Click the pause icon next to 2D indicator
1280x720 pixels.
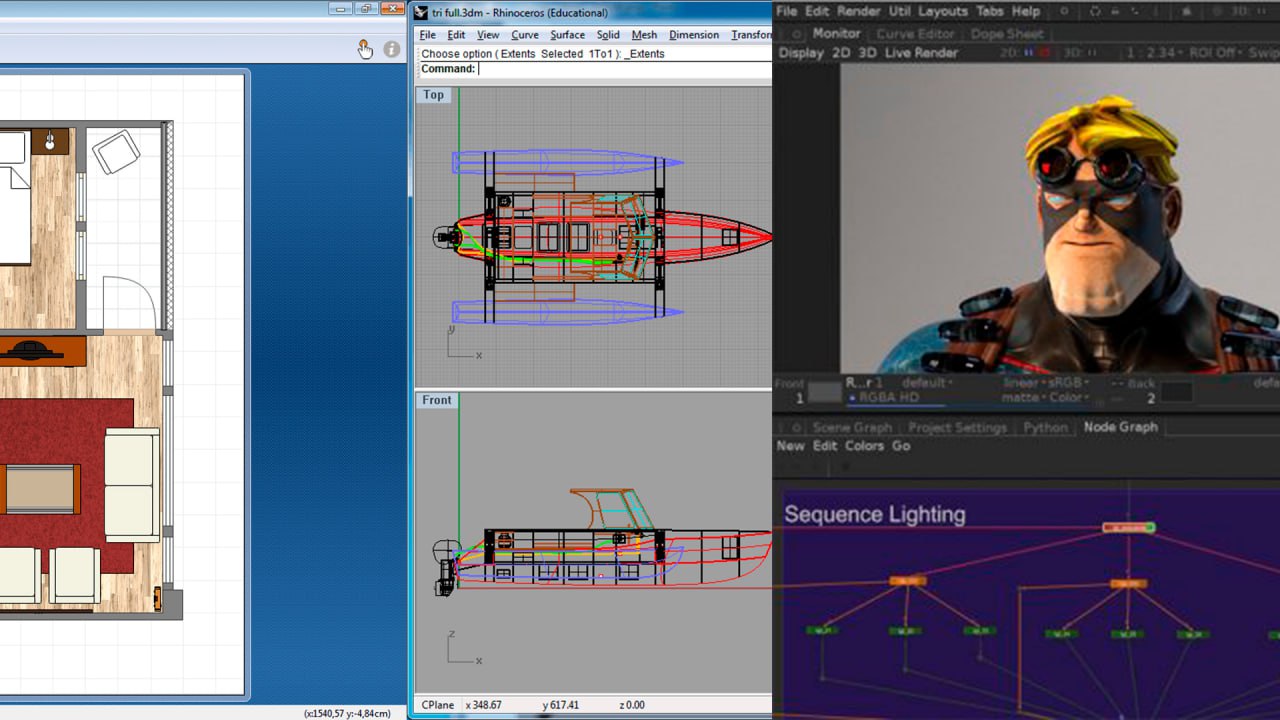(x=1029, y=53)
